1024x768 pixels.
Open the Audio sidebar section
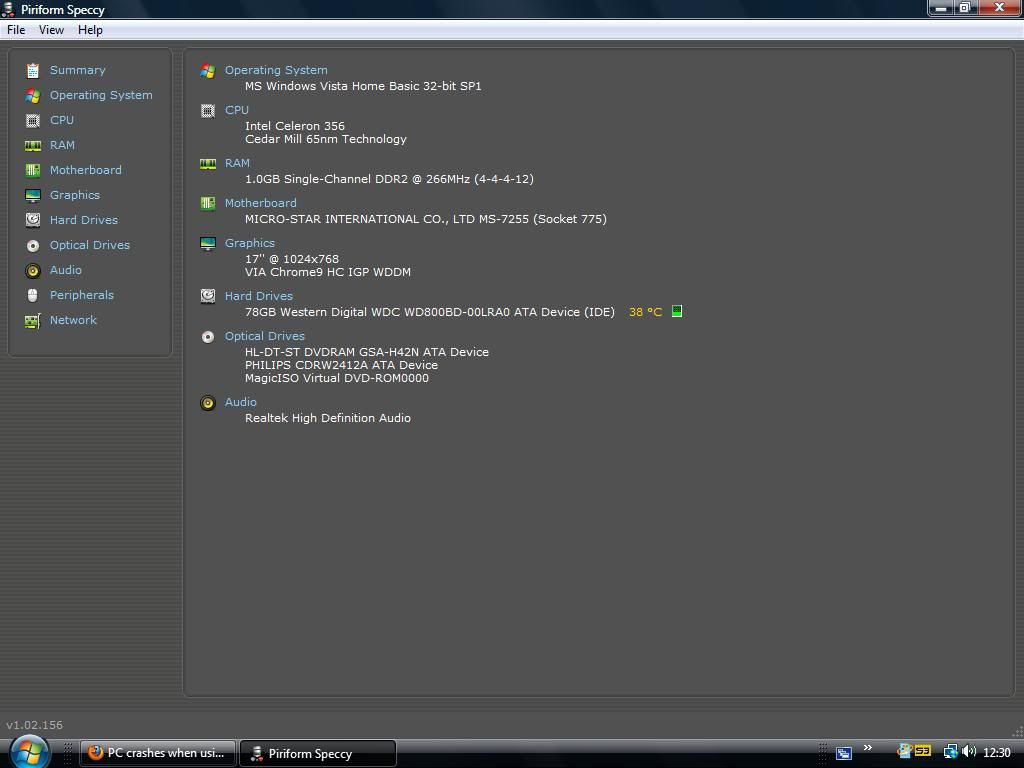coord(66,270)
